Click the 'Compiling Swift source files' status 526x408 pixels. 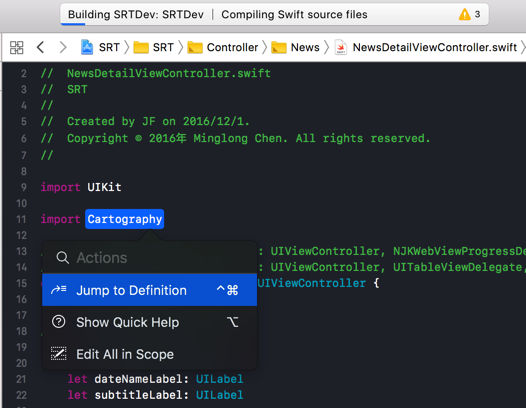[x=294, y=14]
